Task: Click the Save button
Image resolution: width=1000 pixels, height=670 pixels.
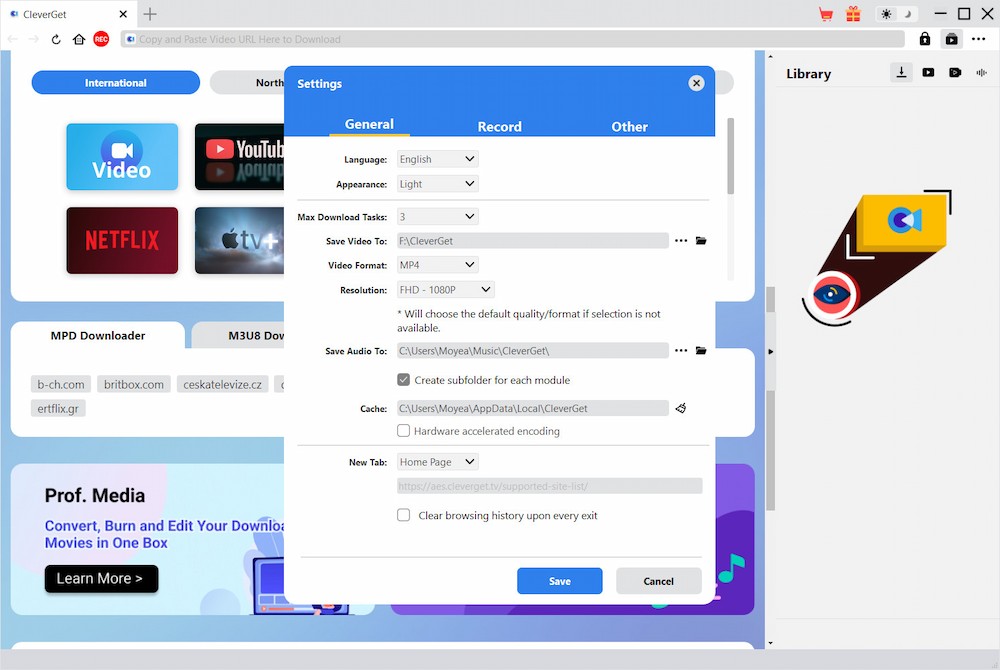Action: click(x=559, y=581)
